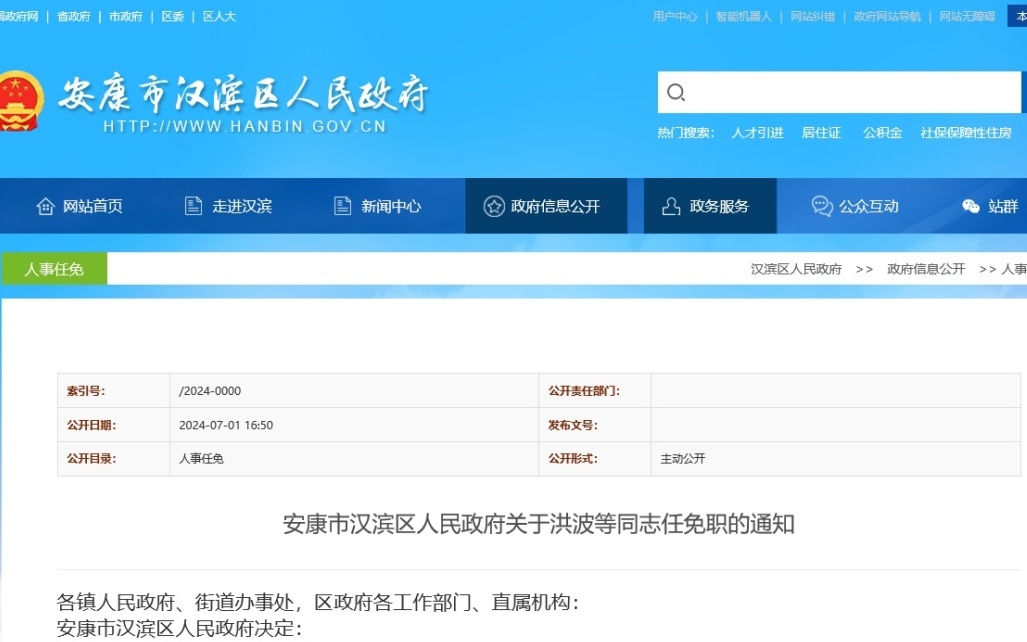Click the line 安康市汉滨区人民政府决定

179,628
